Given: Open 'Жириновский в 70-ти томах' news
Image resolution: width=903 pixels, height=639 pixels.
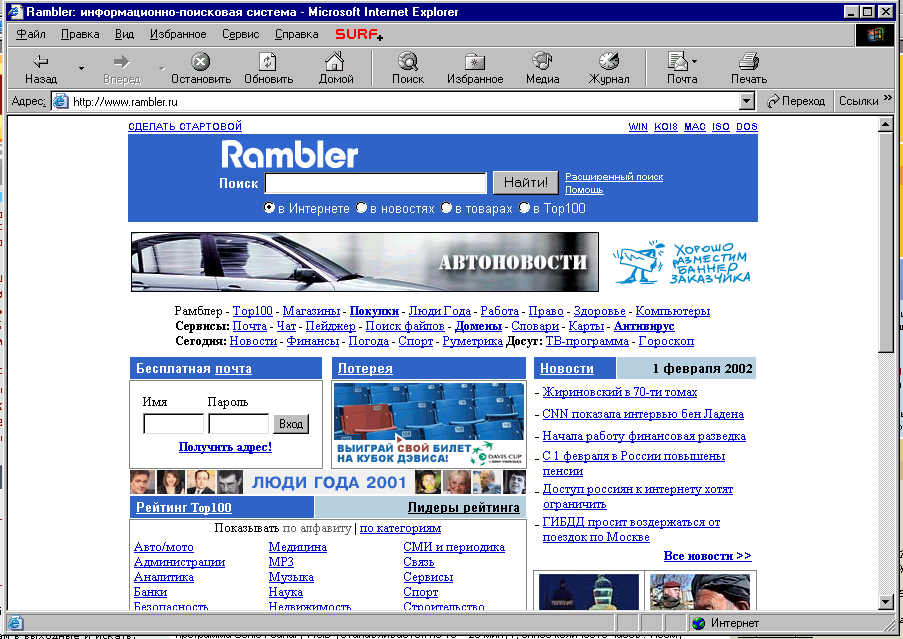Looking at the screenshot, I should click(x=620, y=393).
